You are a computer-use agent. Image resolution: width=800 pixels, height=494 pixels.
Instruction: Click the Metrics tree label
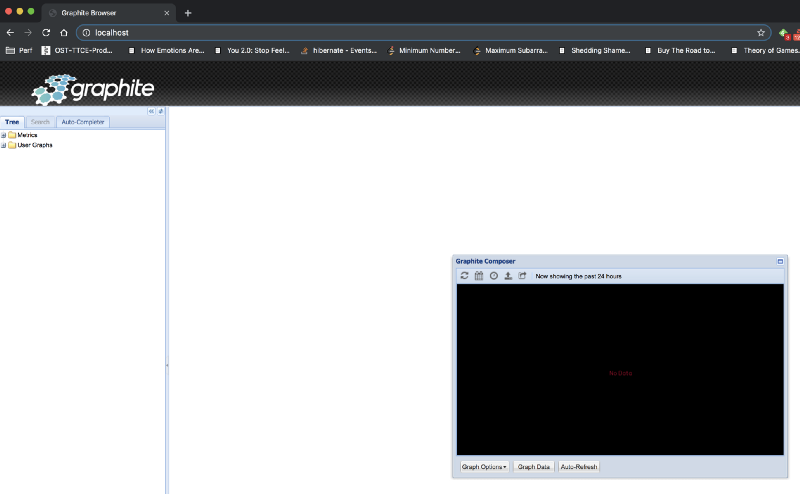[27, 135]
